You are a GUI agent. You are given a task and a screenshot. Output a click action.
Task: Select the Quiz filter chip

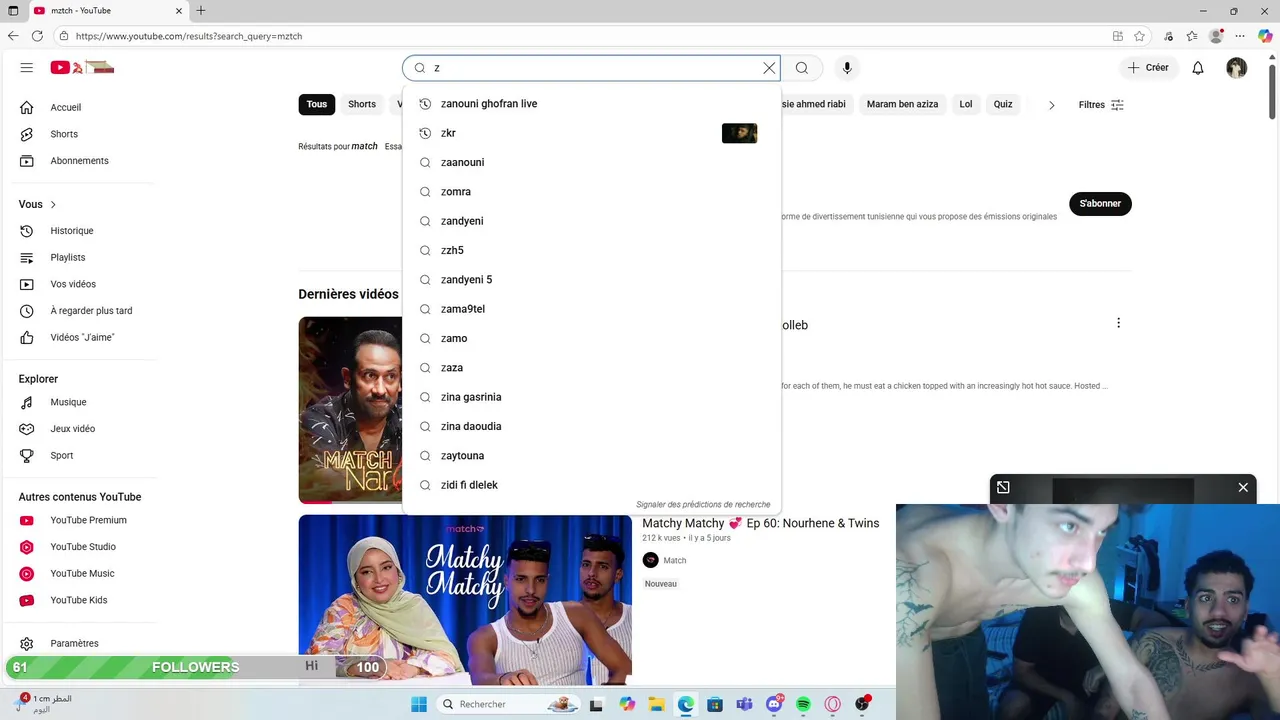pyautogui.click(x=1003, y=104)
